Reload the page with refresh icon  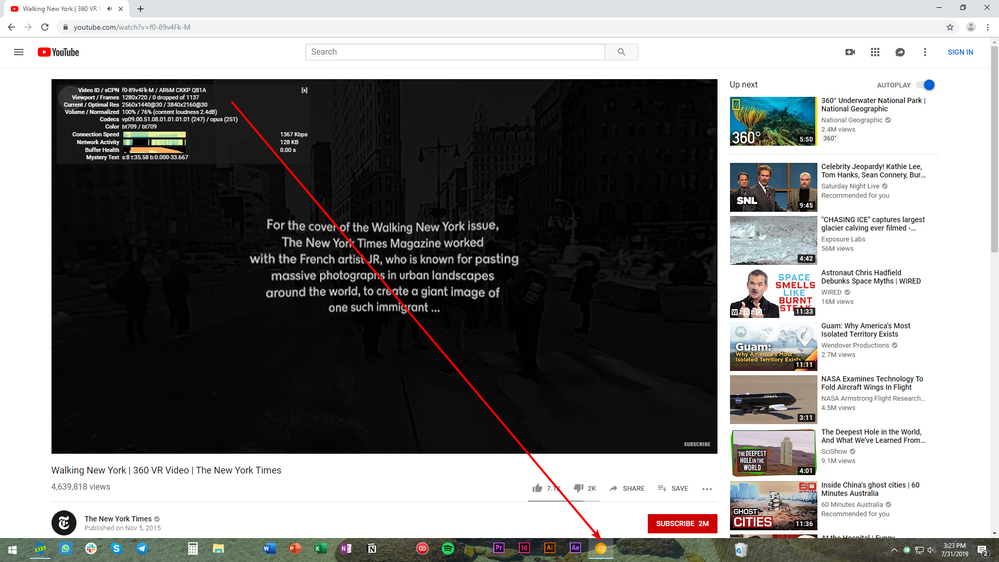tap(45, 27)
